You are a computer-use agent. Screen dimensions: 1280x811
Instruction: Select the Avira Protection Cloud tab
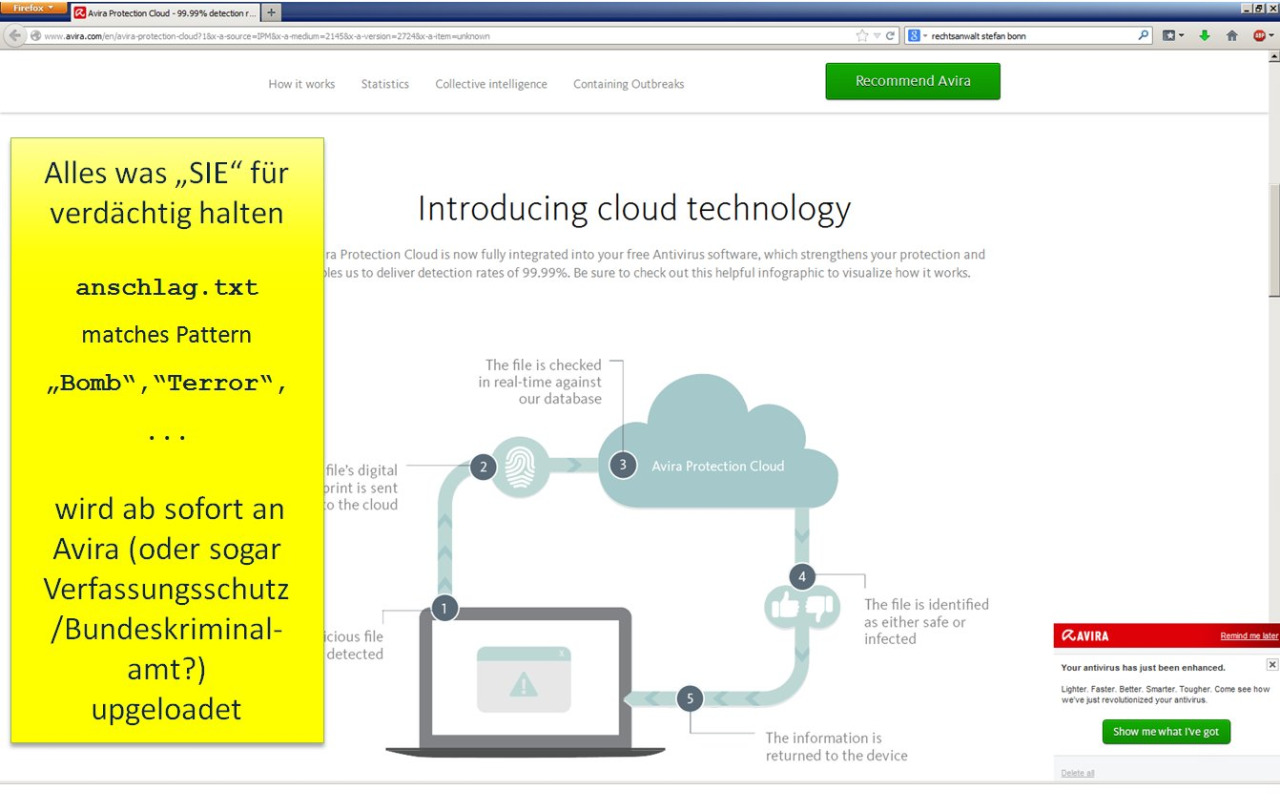(x=166, y=13)
